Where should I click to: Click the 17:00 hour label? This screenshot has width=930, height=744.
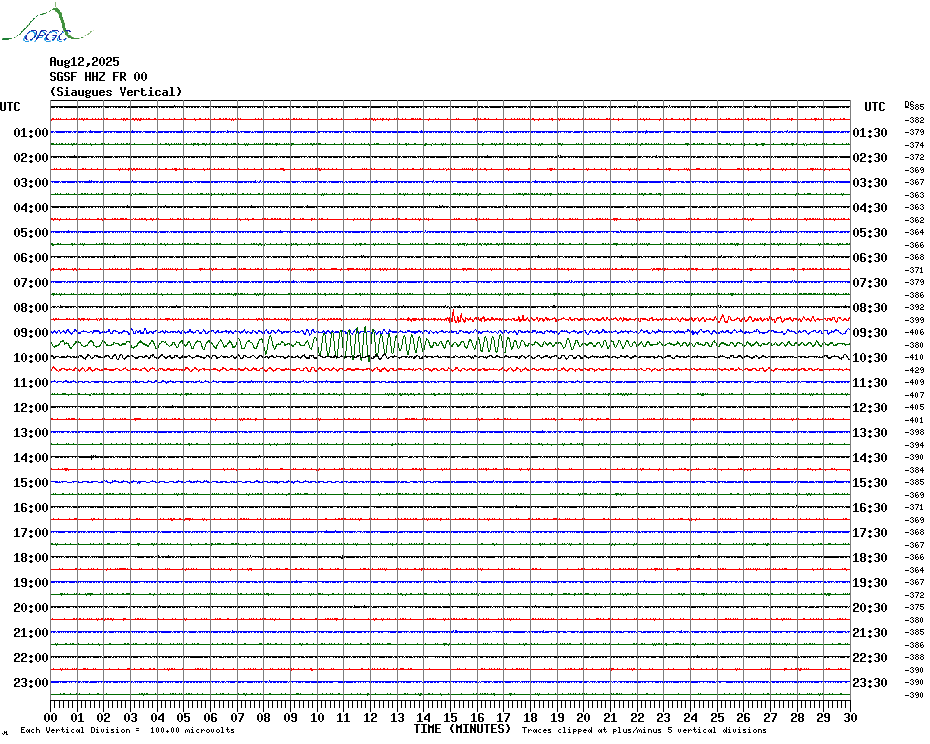click(x=31, y=533)
